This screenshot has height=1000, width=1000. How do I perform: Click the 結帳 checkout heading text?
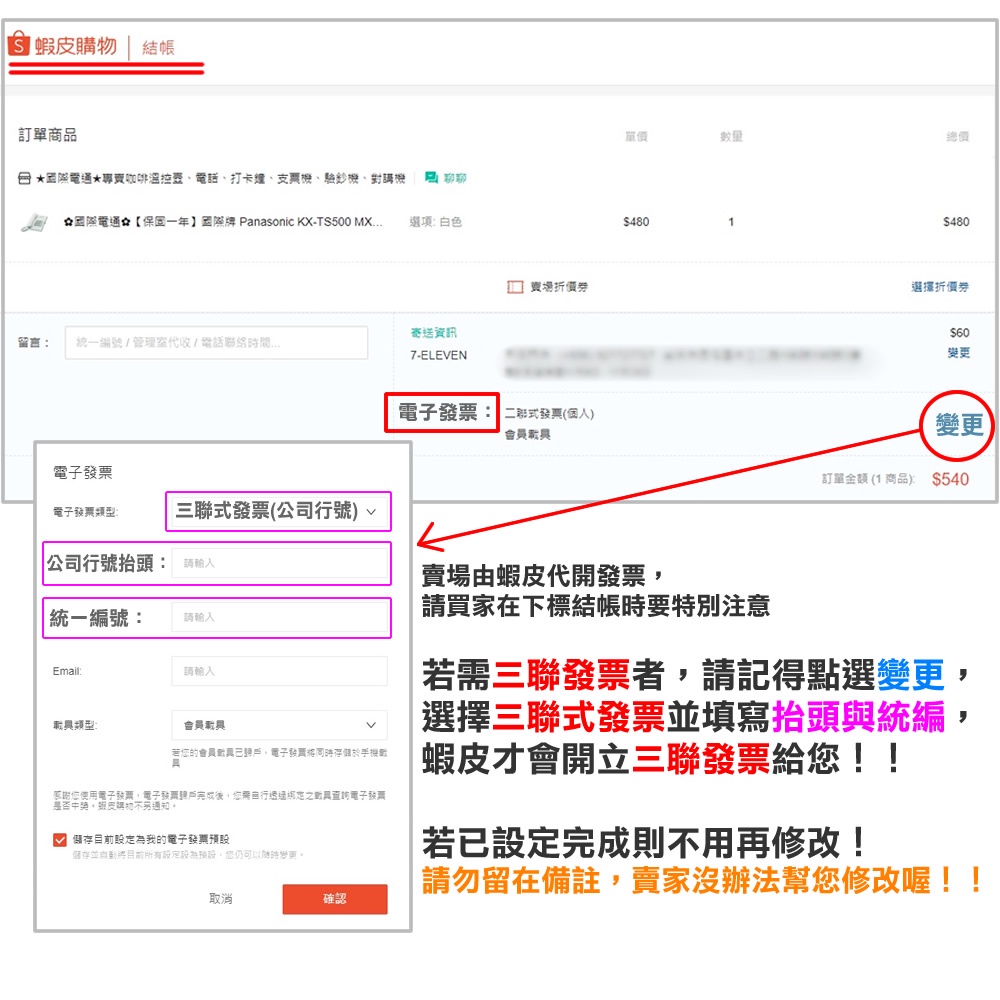[158, 48]
